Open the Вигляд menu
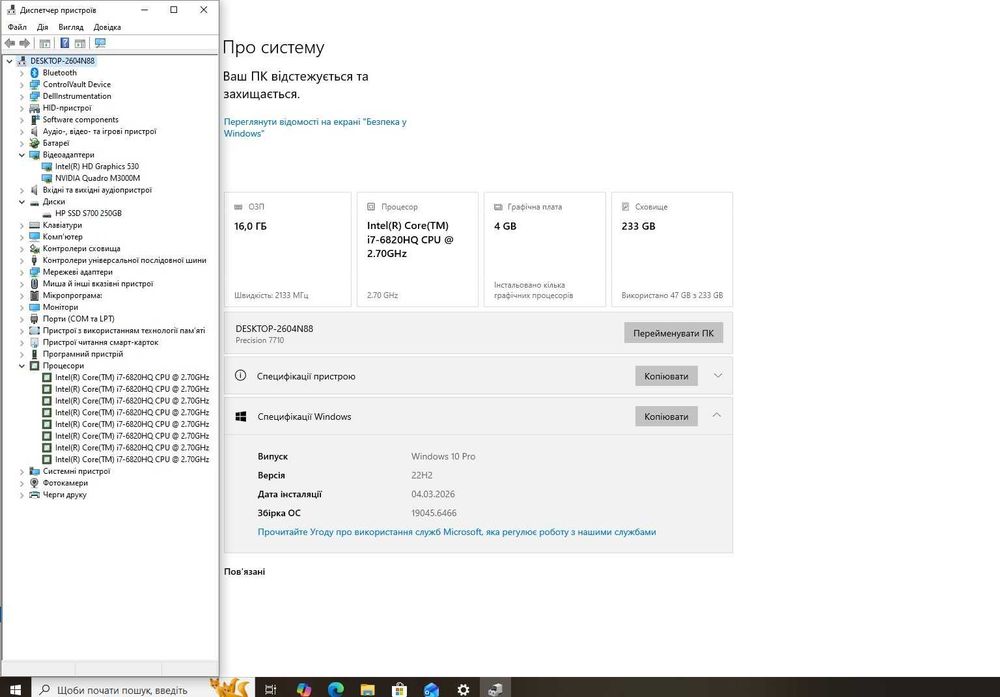The width and height of the screenshot is (1000, 697). click(x=71, y=27)
